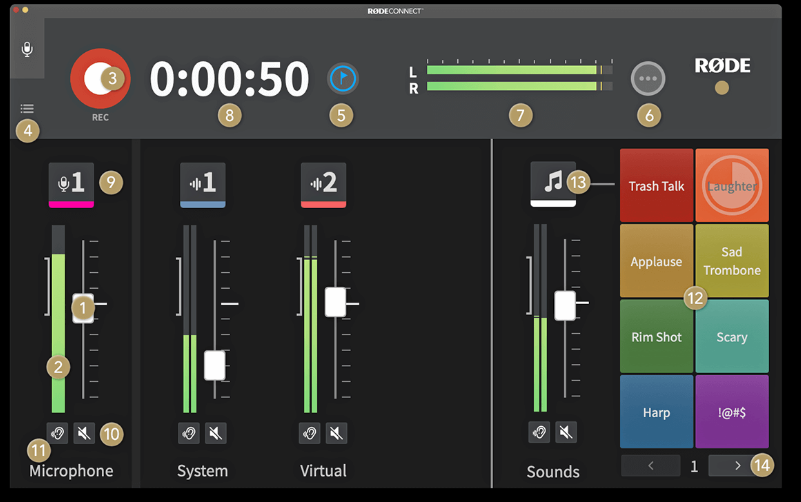Viewport: 801px width, 502px height.
Task: Mute the Sounds channel
Action: point(566,432)
